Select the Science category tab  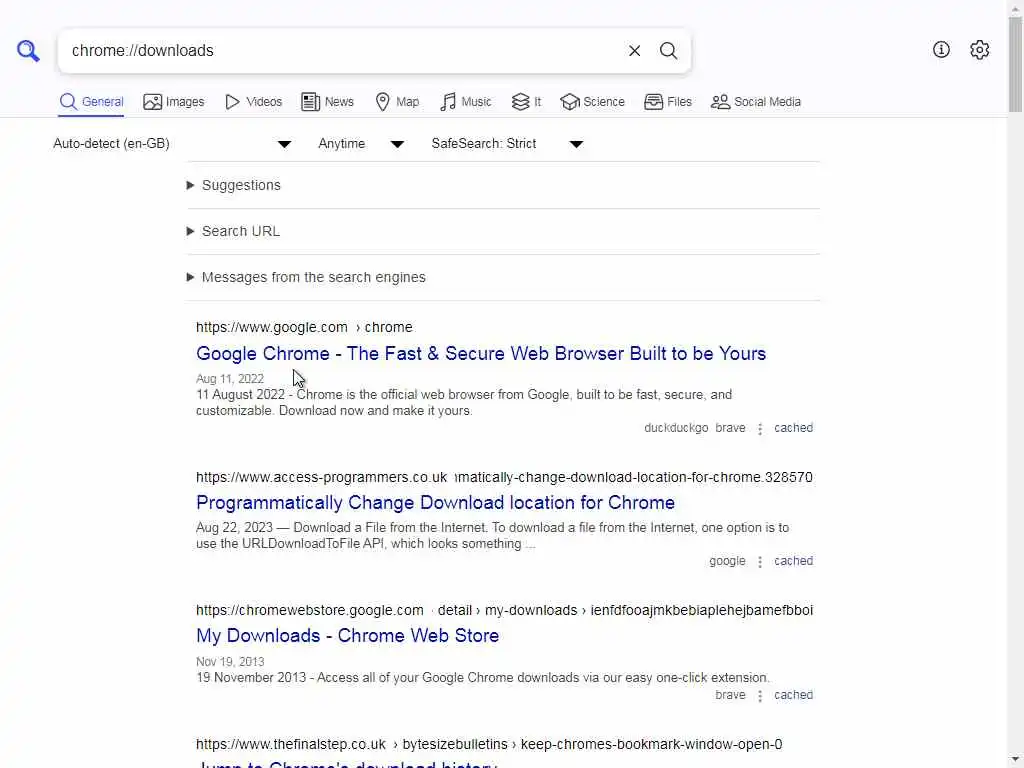592,102
